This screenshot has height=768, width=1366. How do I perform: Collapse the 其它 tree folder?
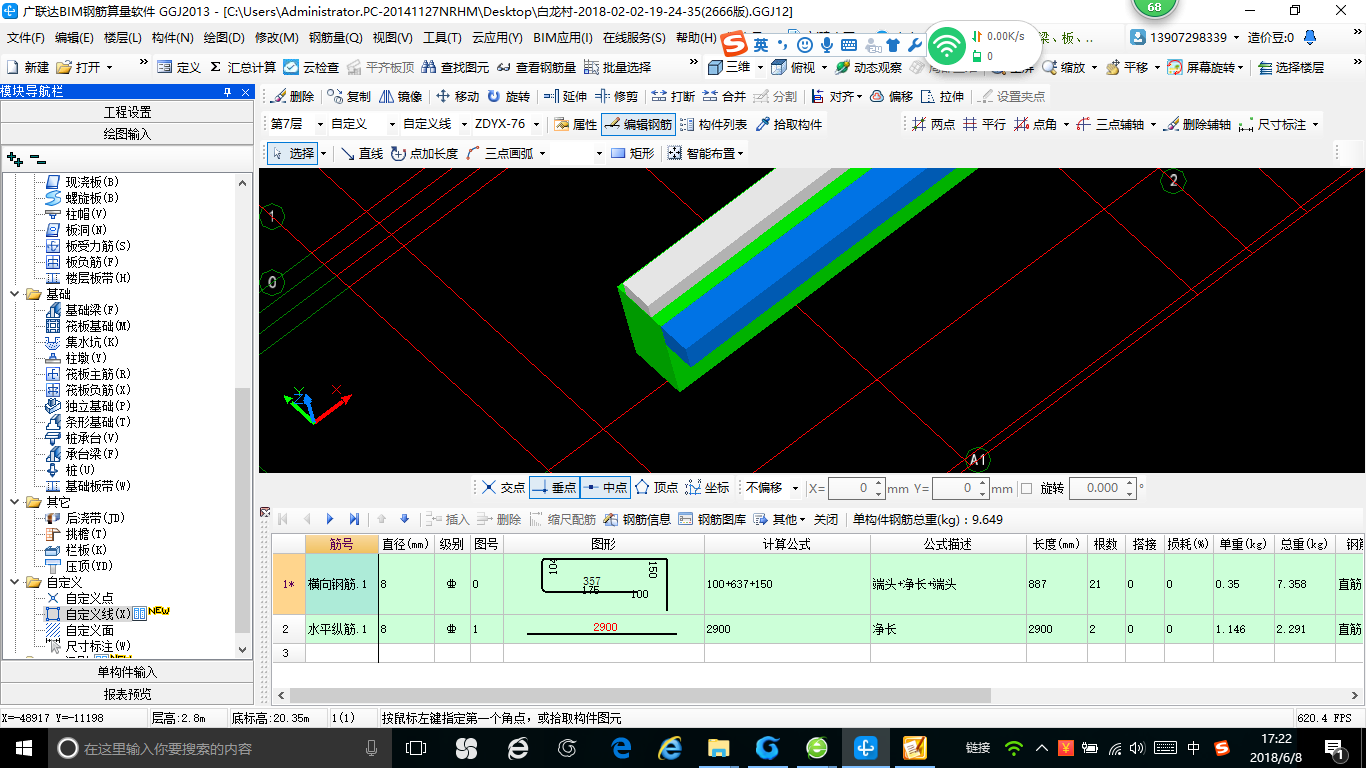click(14, 502)
